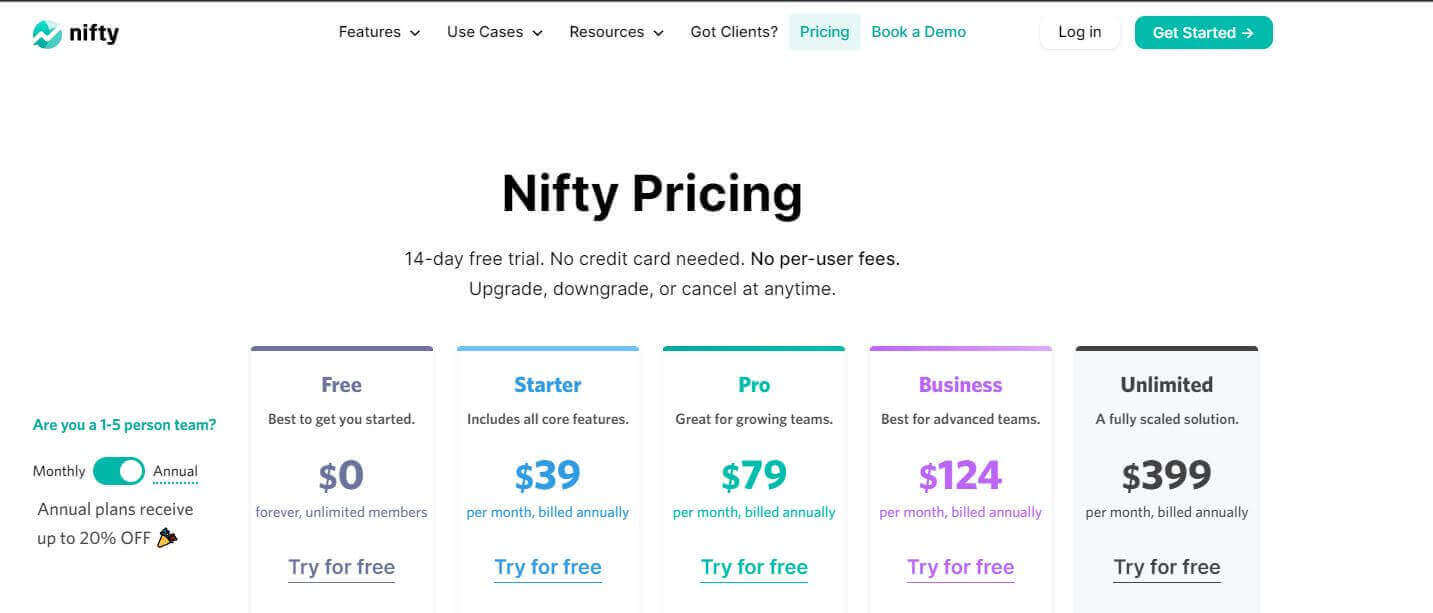This screenshot has height=613, width=1433.
Task: Expand the Features dropdown
Action: 379,32
